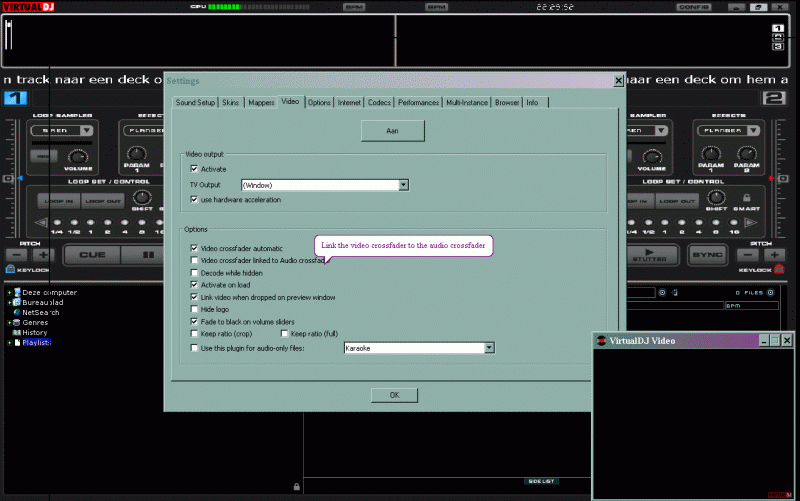Toggle Smart loop lock icon on deck 2
800x501 pixels.
click(x=746, y=197)
